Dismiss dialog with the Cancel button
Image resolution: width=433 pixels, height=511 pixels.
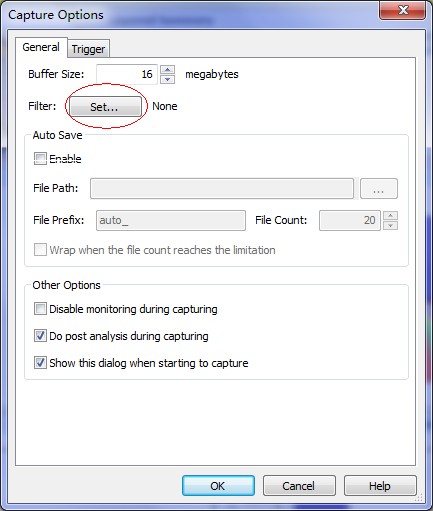[x=299, y=486]
